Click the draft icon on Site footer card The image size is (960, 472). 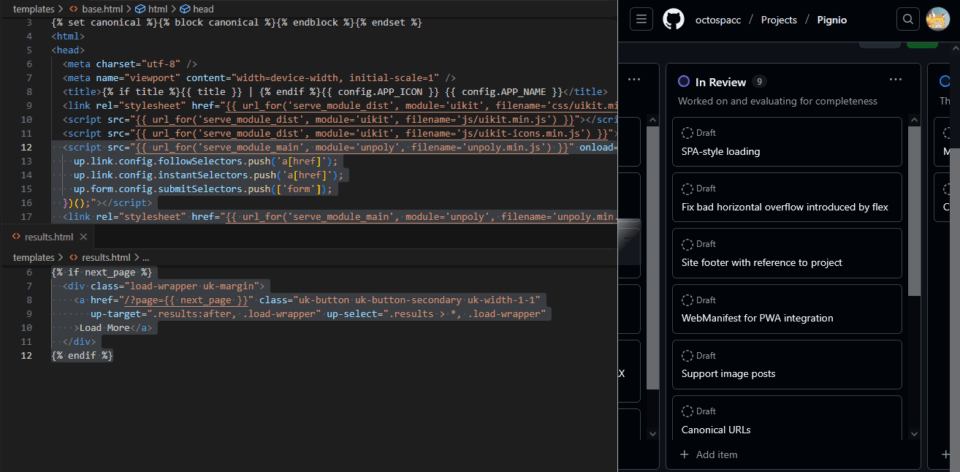pos(687,244)
